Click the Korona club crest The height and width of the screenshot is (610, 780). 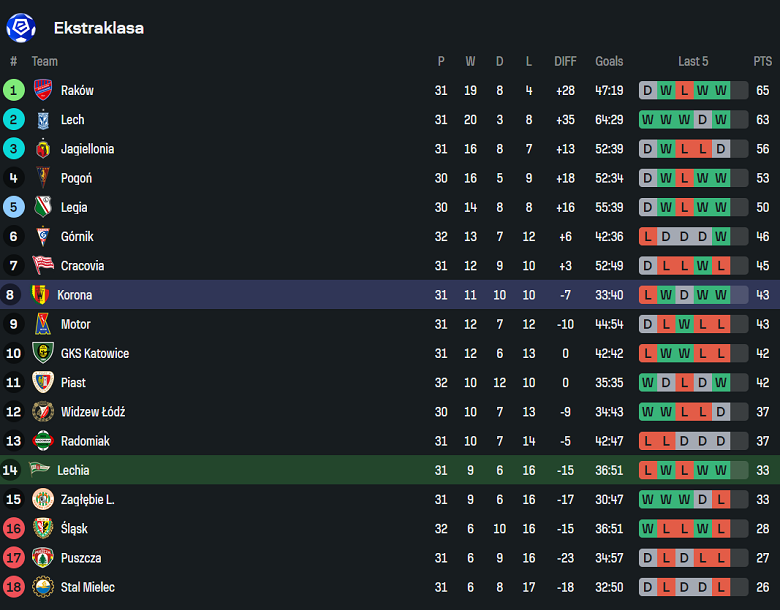[x=40, y=295]
